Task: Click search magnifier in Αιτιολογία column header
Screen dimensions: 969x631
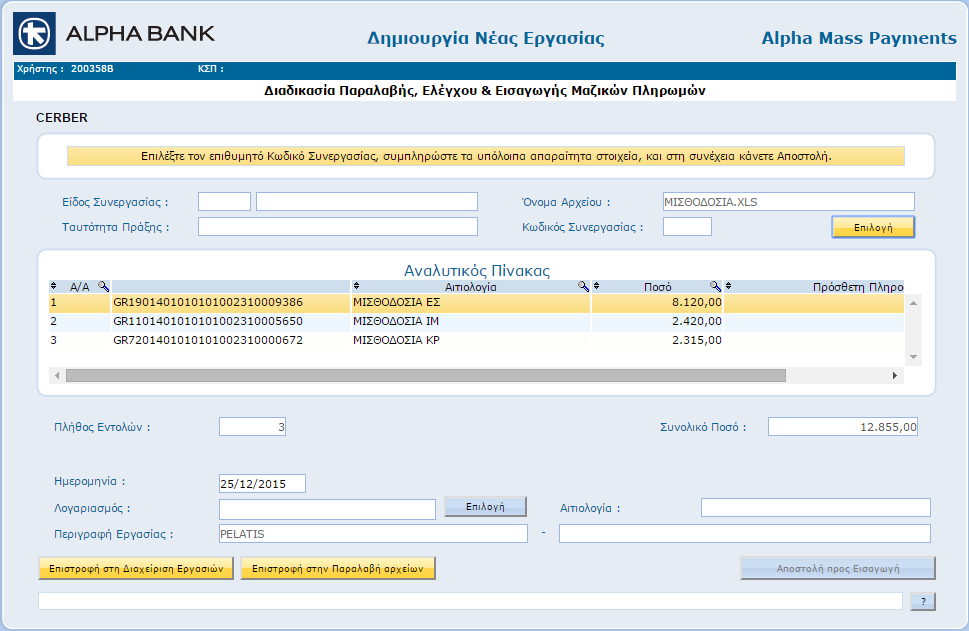Action: tap(583, 286)
